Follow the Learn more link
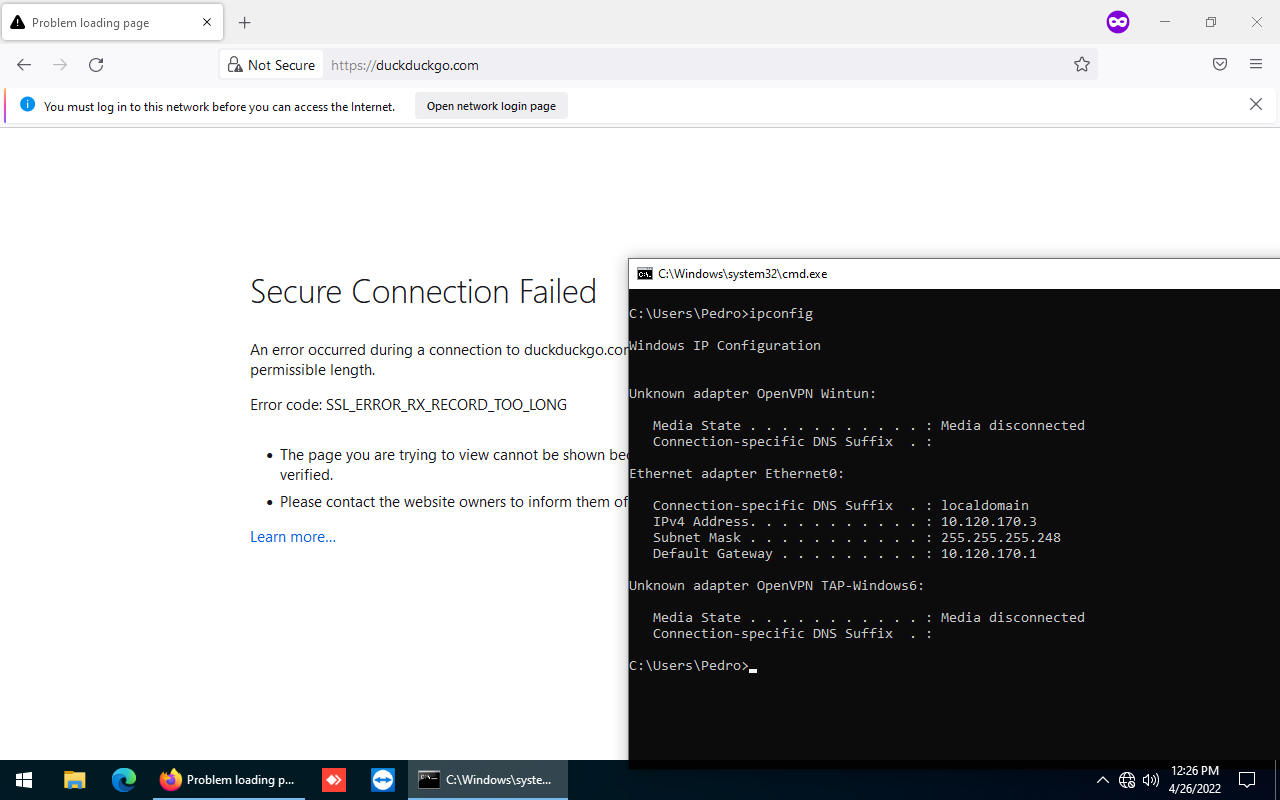Screen dimensions: 1280x800 292,537
